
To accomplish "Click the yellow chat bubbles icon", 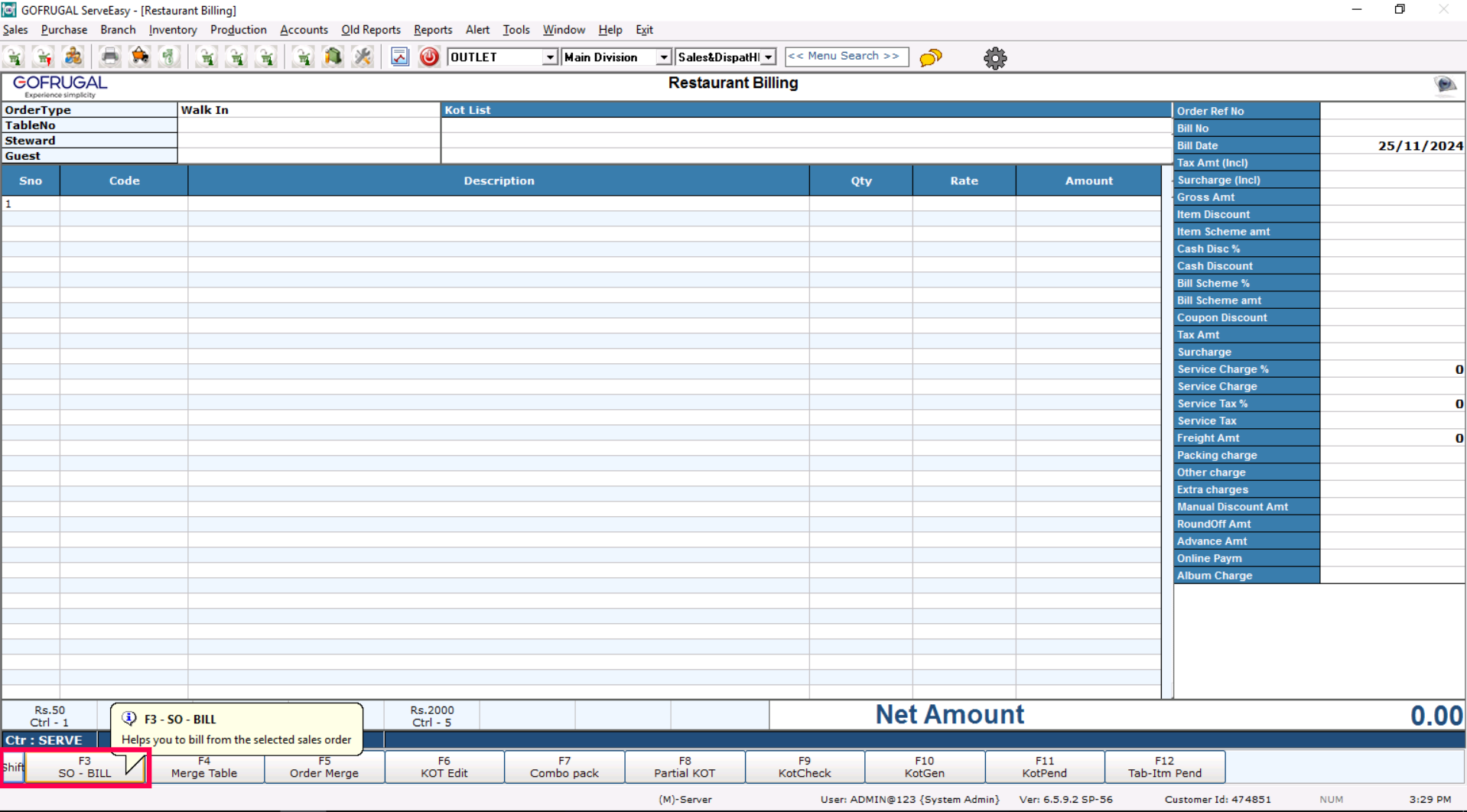I will (x=930, y=58).
